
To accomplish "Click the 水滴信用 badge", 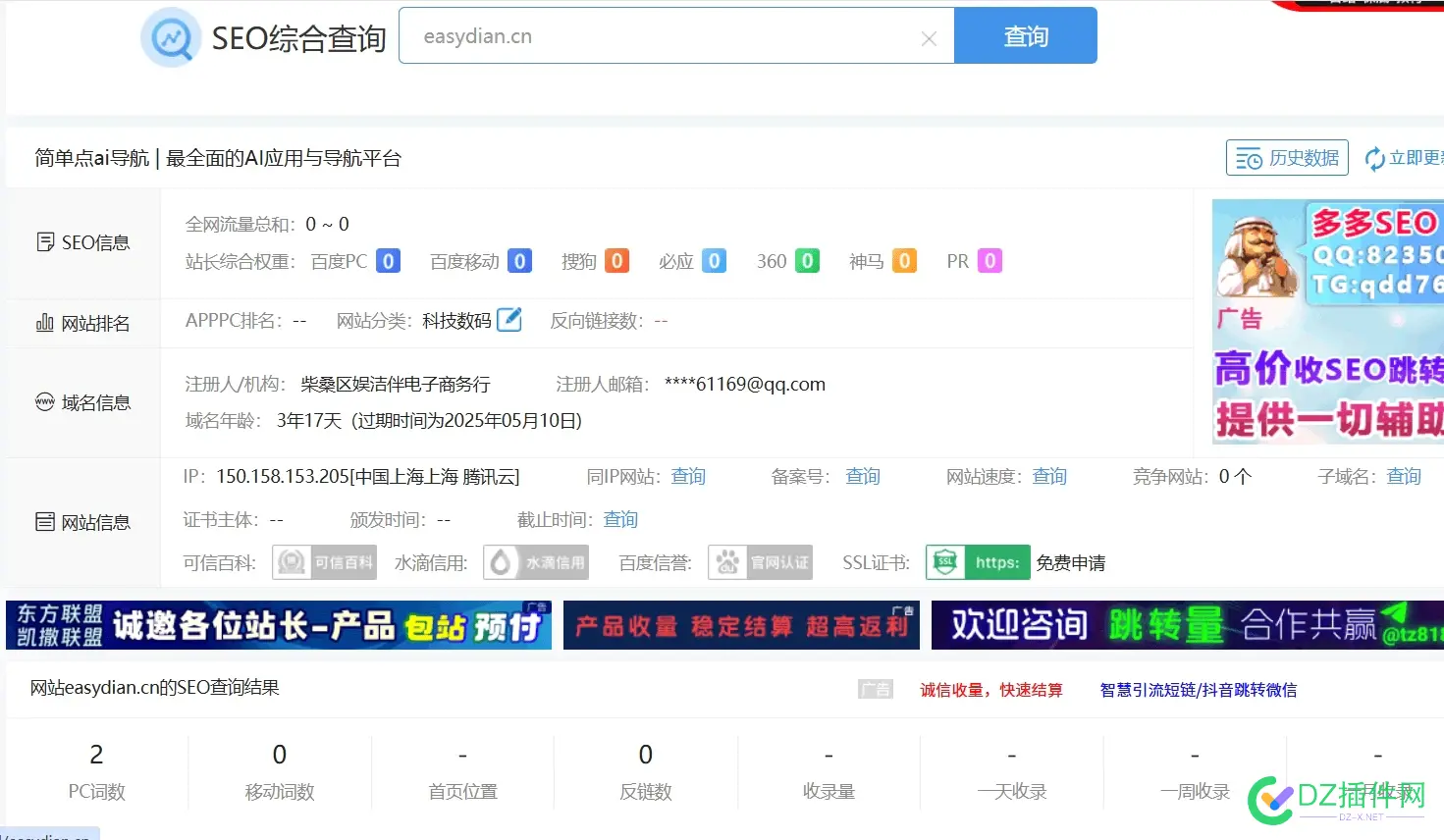I will (x=536, y=562).
